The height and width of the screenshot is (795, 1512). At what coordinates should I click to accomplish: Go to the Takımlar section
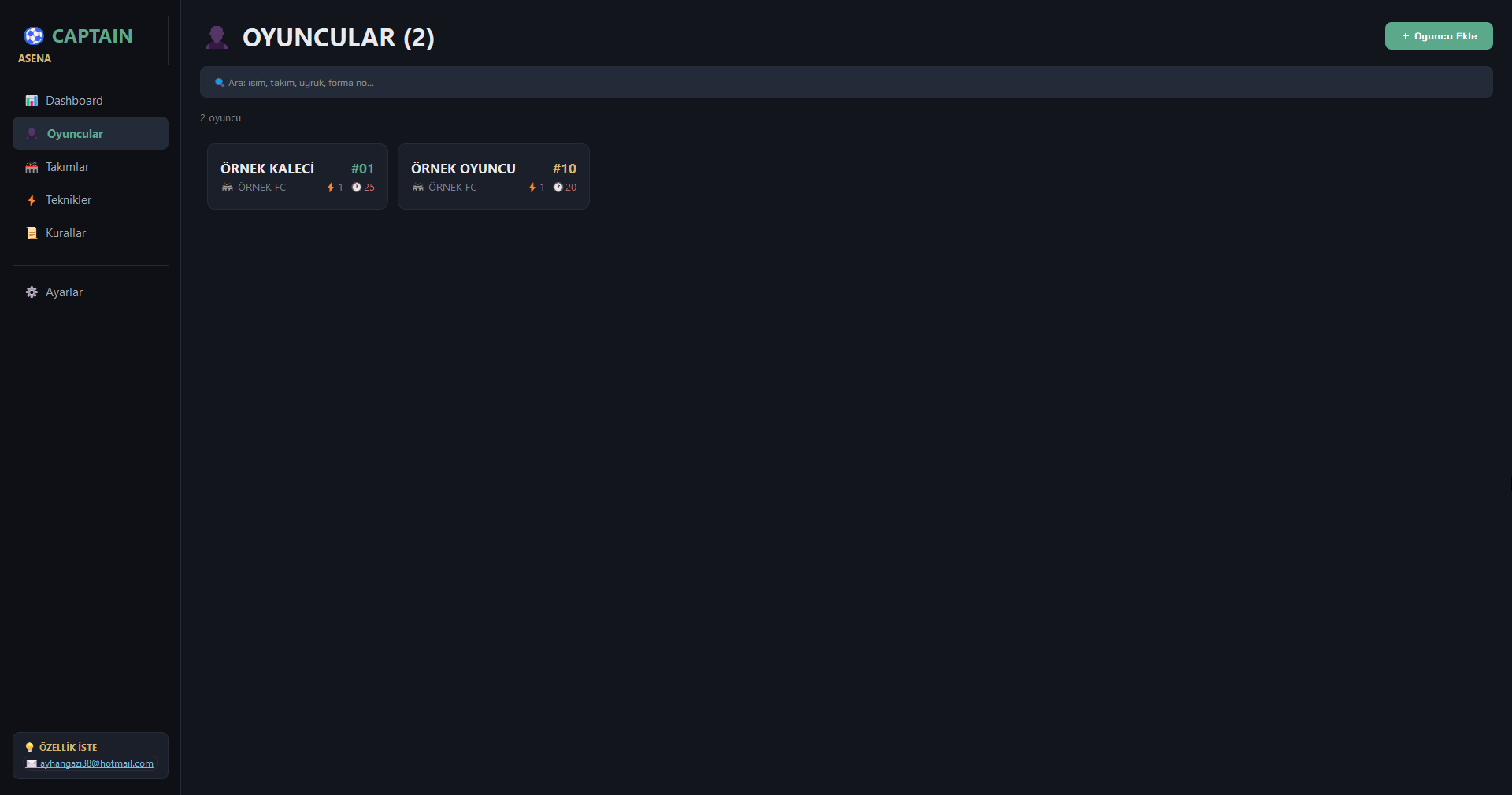(91, 167)
